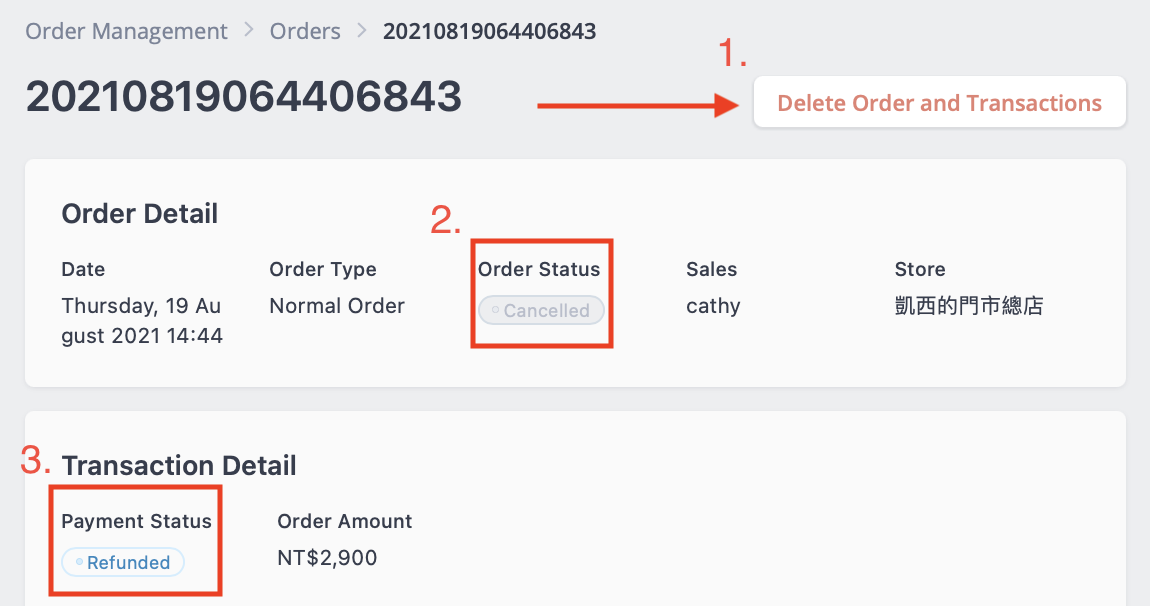Click the Refunded payment status badge
Viewport: 1150px width, 606px height.
[x=122, y=562]
